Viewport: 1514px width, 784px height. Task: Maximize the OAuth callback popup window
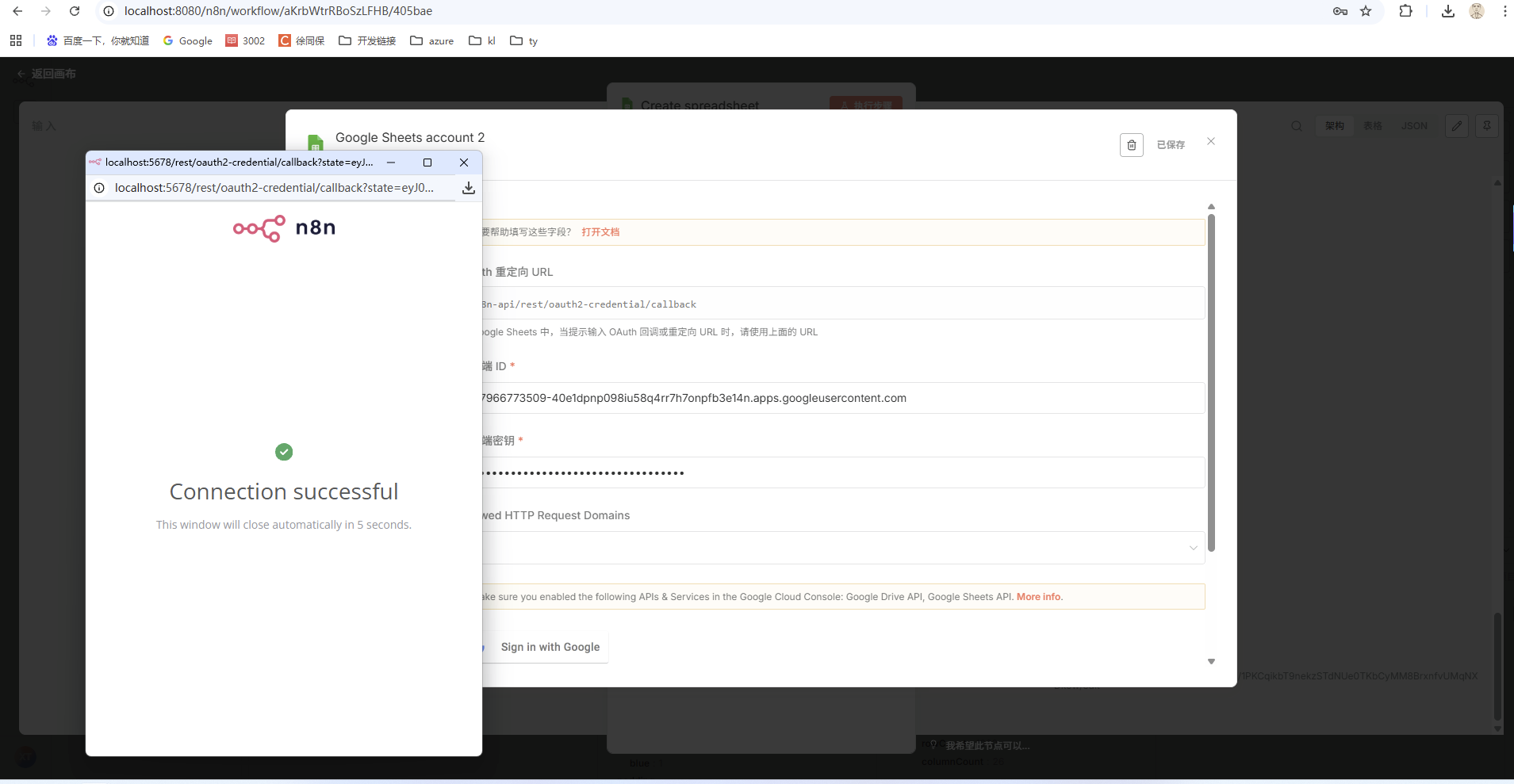pos(427,163)
